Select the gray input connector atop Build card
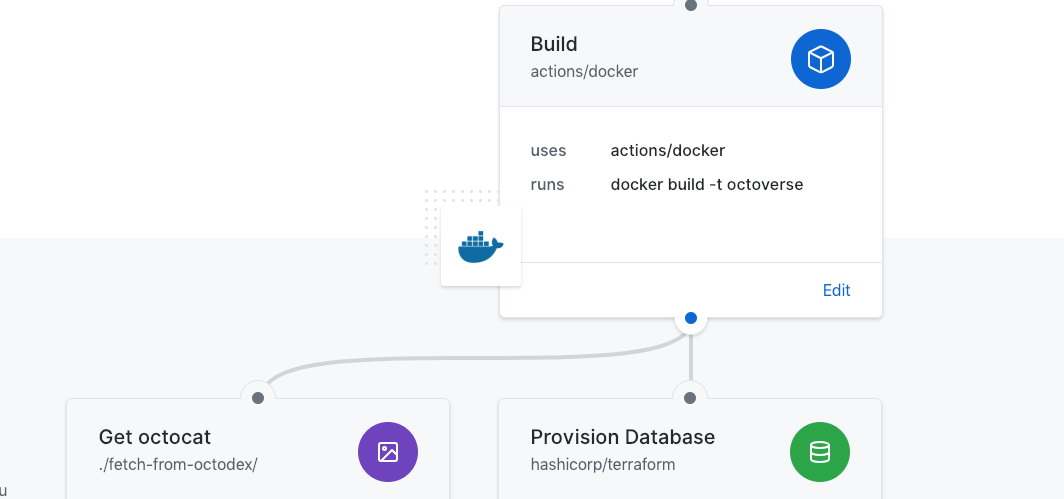 pyautogui.click(x=690, y=5)
